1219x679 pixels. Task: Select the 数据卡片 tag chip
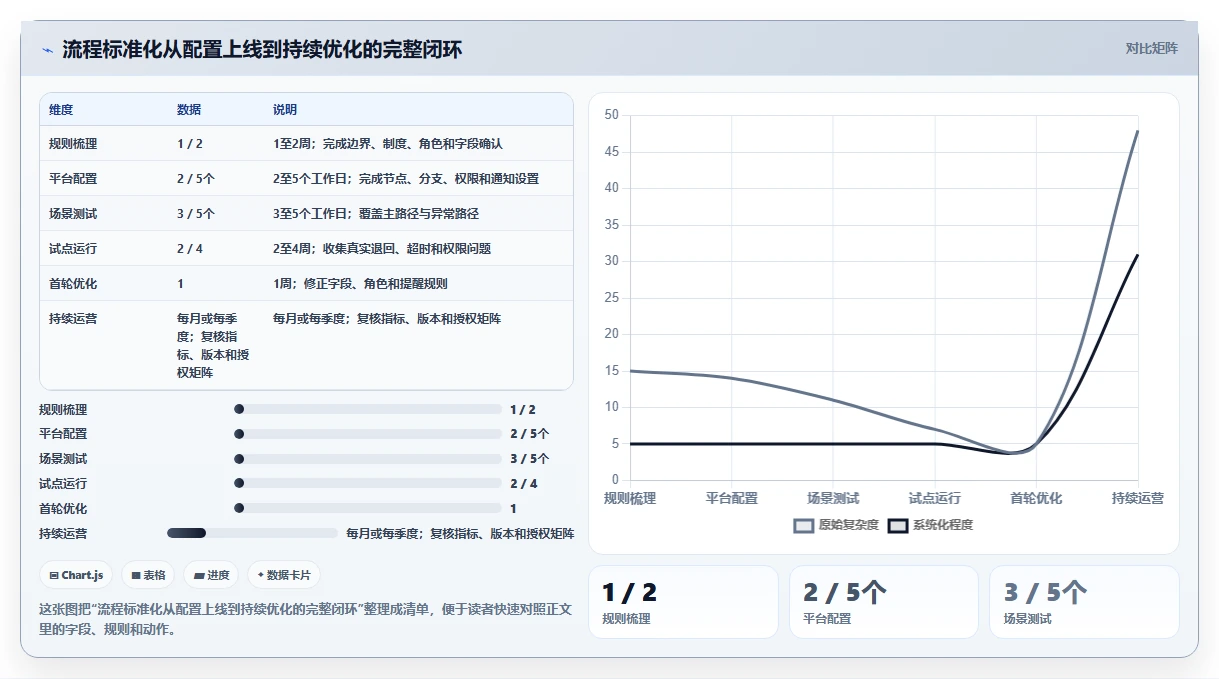284,575
